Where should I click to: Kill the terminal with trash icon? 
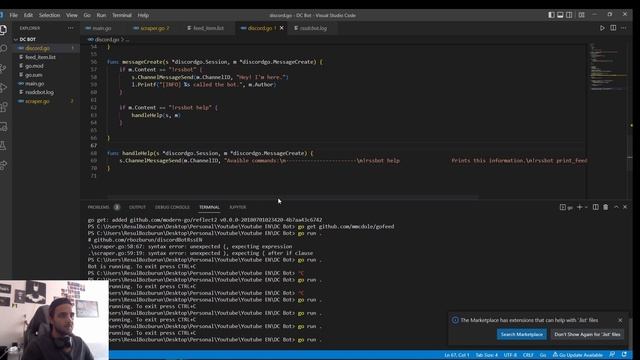tap(606, 207)
